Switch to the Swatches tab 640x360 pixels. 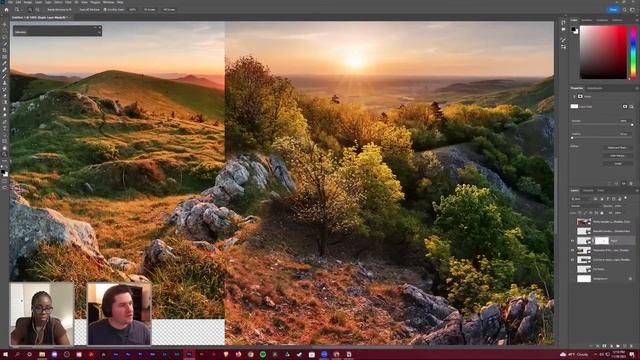click(x=587, y=20)
